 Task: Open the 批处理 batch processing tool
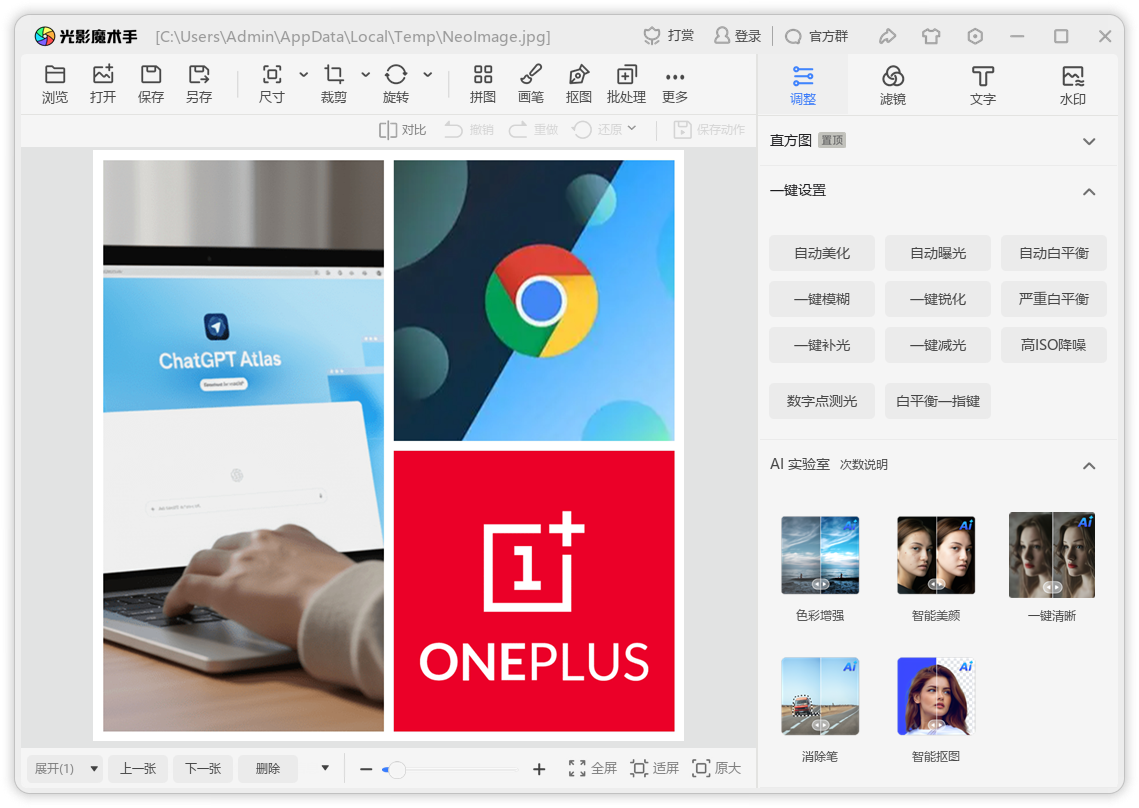[x=626, y=84]
